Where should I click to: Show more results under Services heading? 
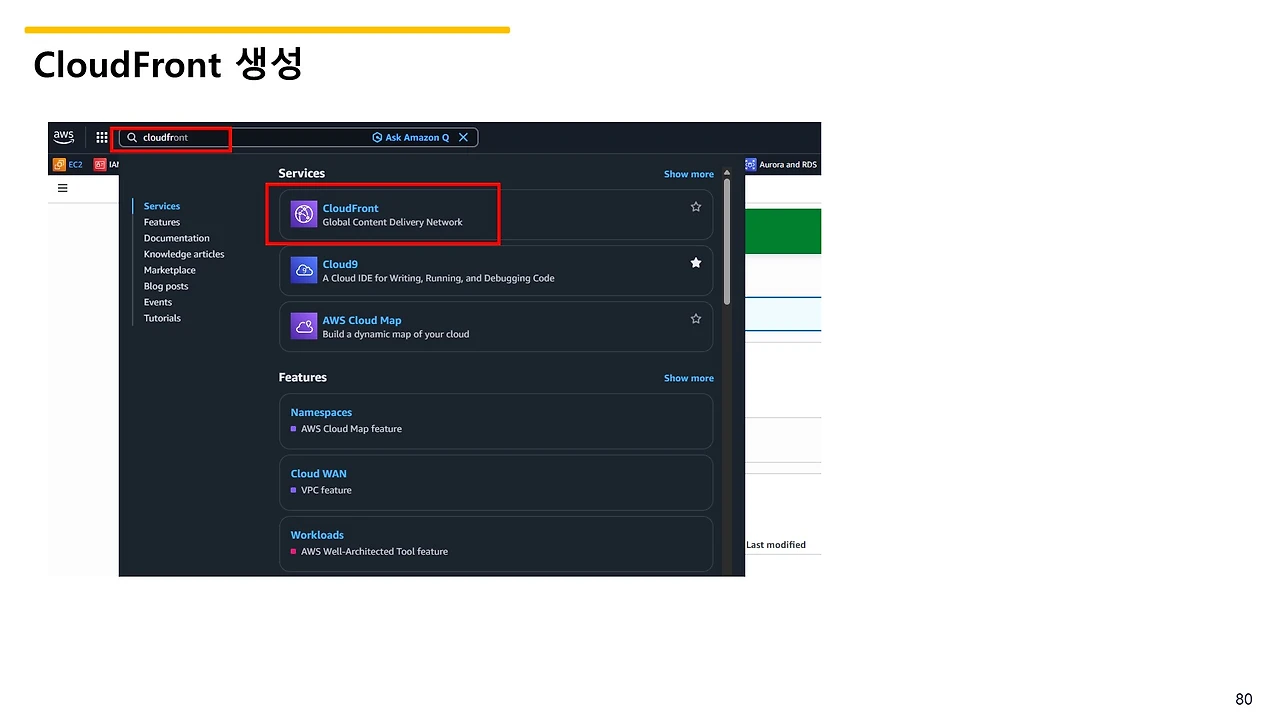point(689,174)
